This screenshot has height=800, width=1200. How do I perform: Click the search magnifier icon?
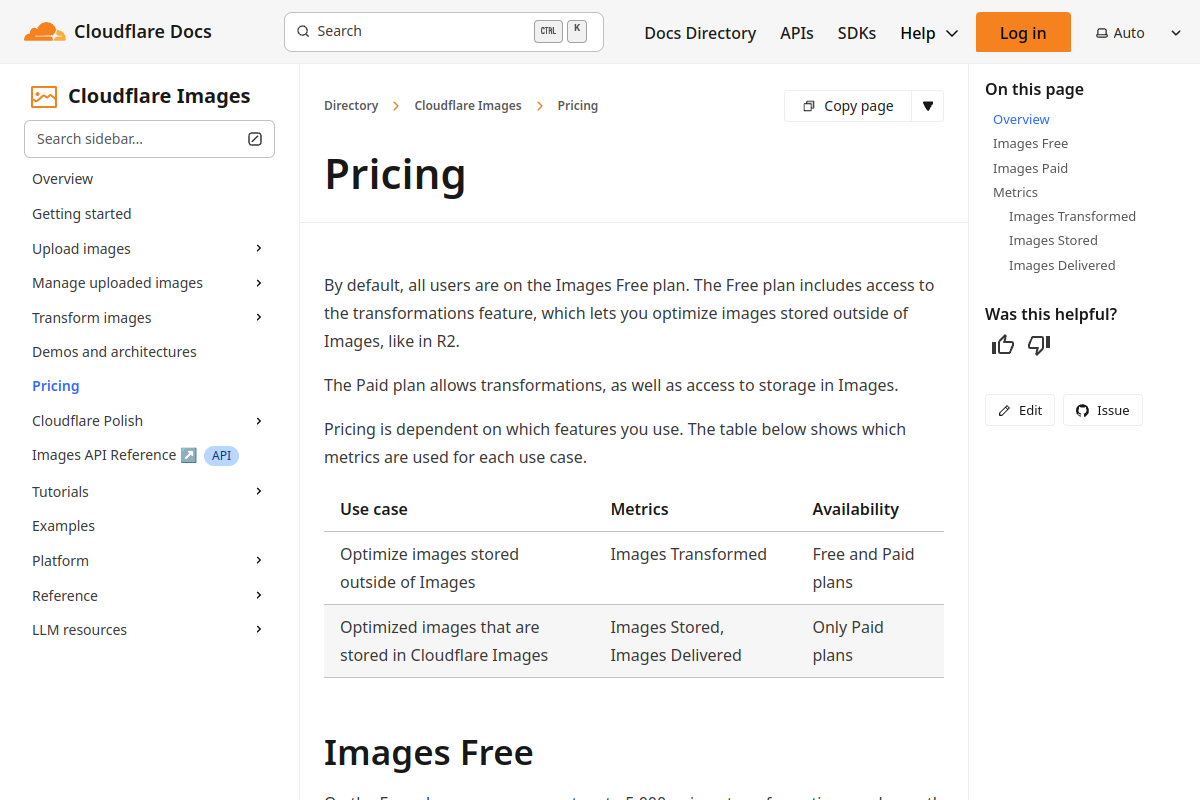(303, 31)
